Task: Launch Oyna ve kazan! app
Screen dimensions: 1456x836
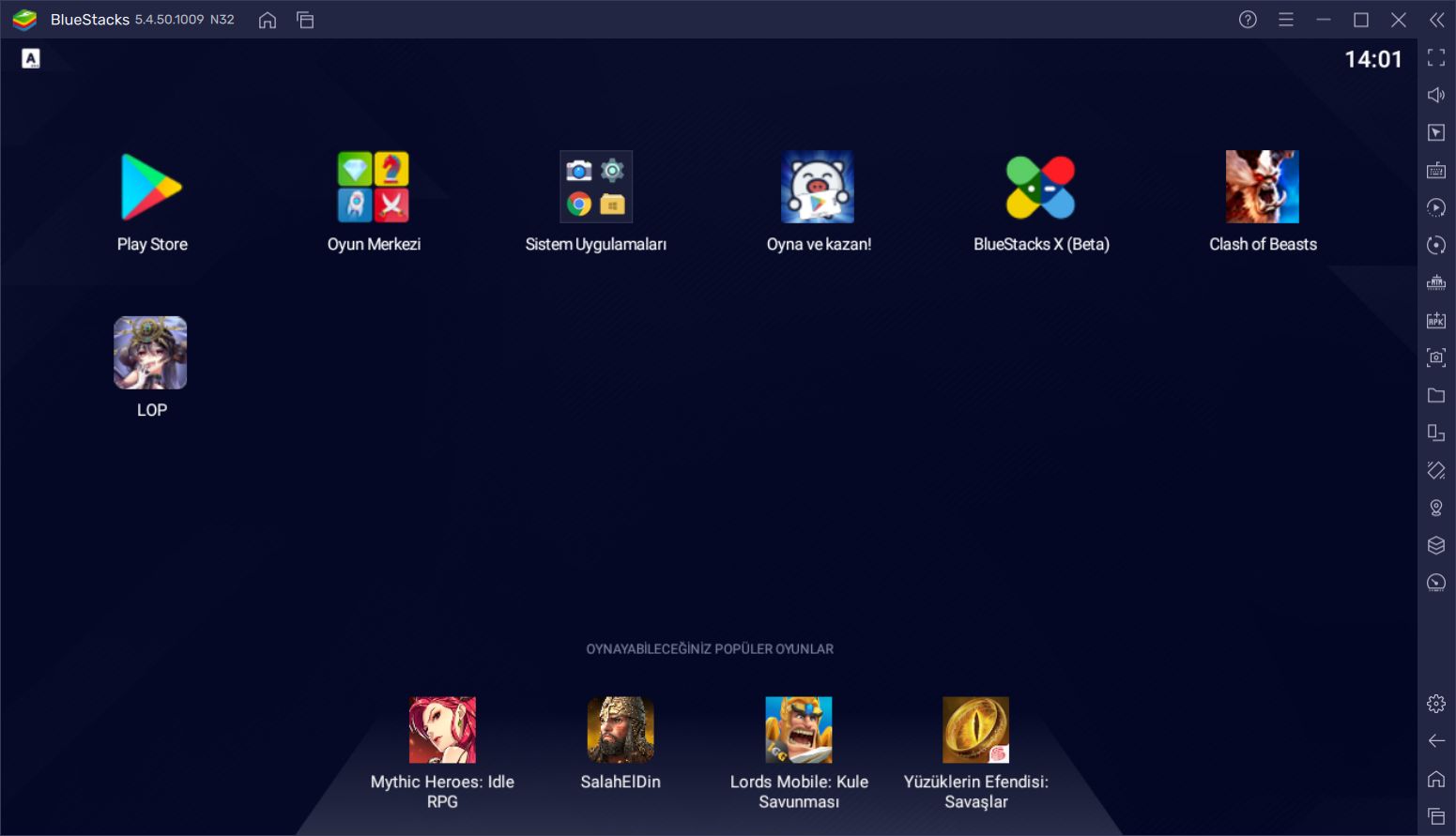Action: coord(818,187)
